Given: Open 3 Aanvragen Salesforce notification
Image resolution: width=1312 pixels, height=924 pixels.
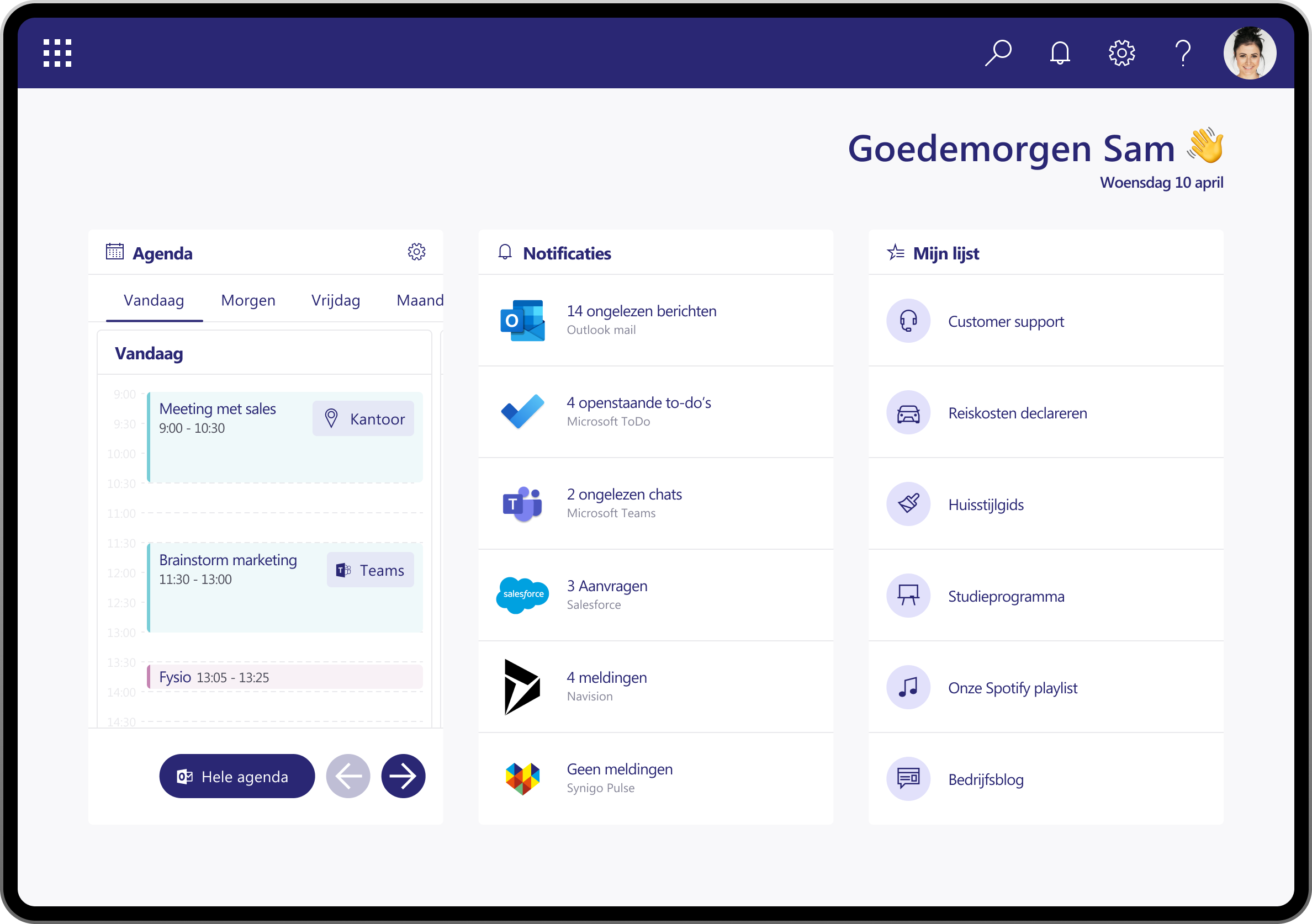Looking at the screenshot, I should click(656, 595).
